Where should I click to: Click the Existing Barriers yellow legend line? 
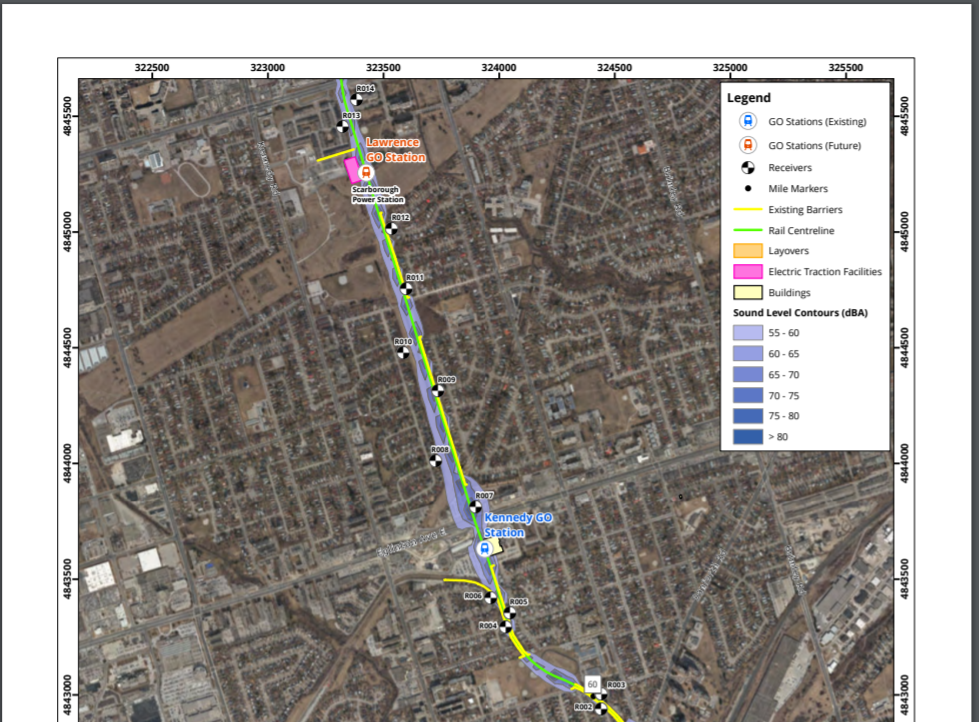coord(747,210)
